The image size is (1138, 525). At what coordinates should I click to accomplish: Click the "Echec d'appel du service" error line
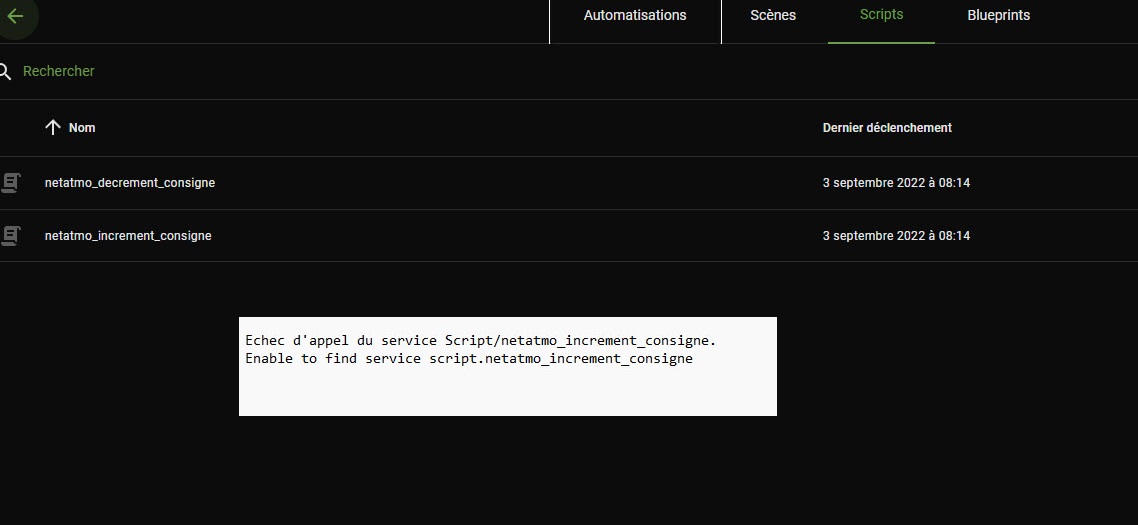pyautogui.click(x=480, y=341)
